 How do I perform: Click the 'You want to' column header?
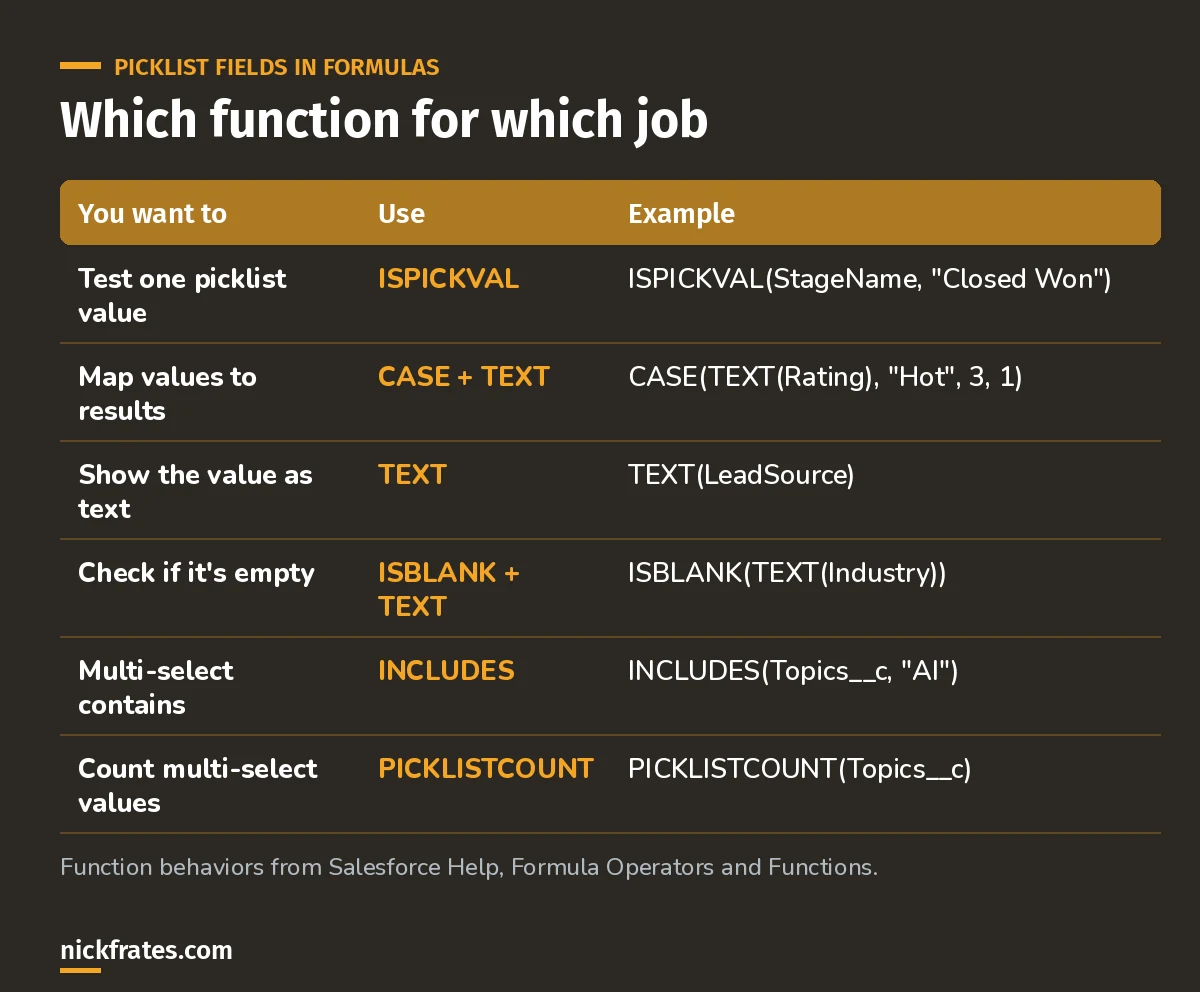tap(153, 213)
